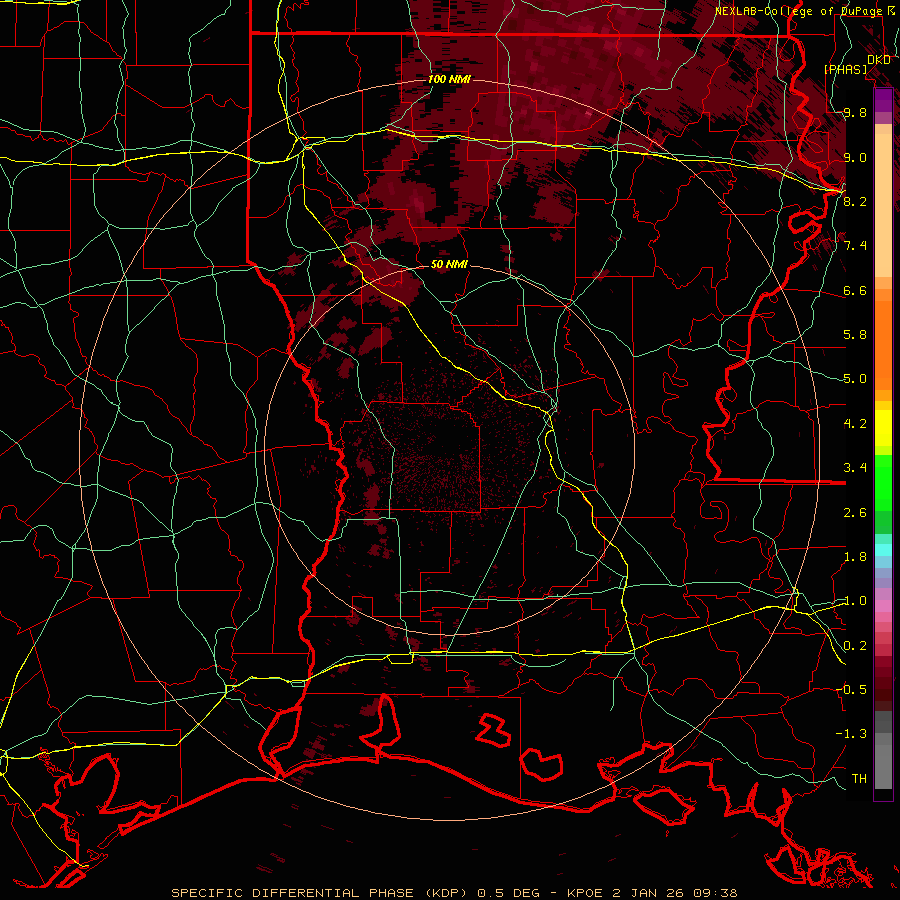Pick the cyan segment of color bar
This screenshot has height=900, width=900.
[x=883, y=549]
